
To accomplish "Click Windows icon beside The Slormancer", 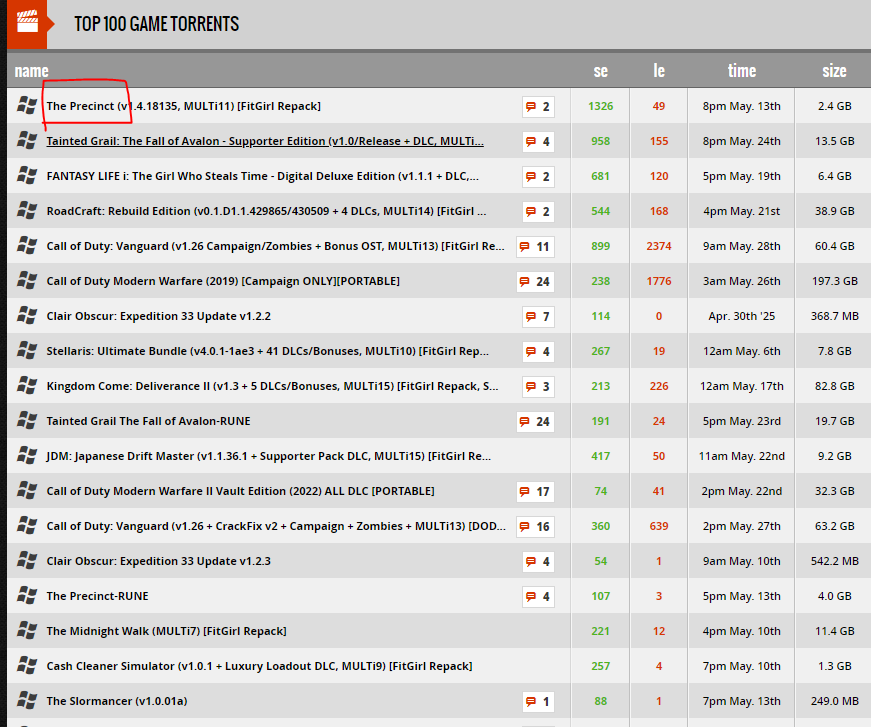I will [27, 700].
